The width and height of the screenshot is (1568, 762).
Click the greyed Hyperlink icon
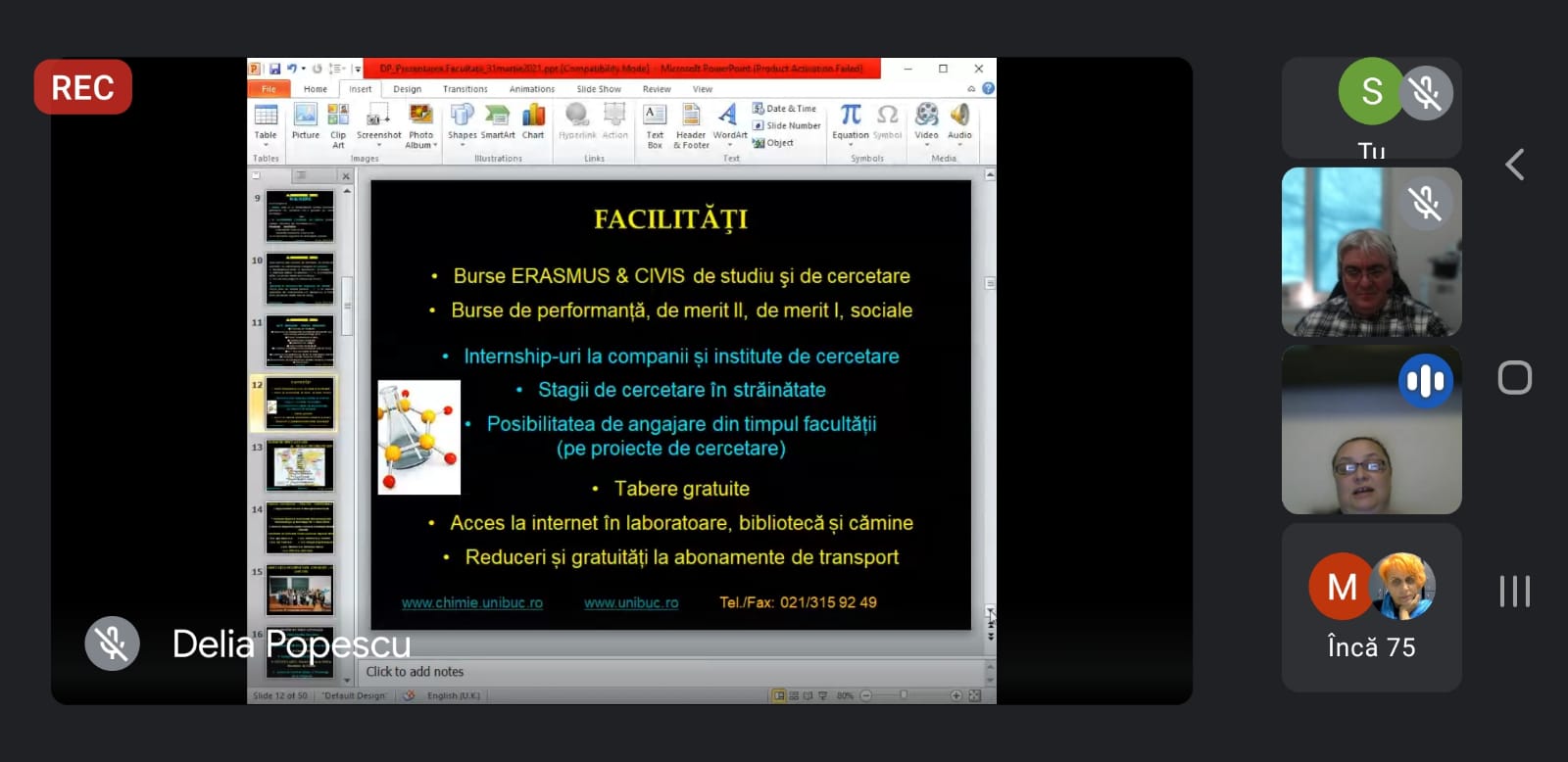[x=576, y=115]
